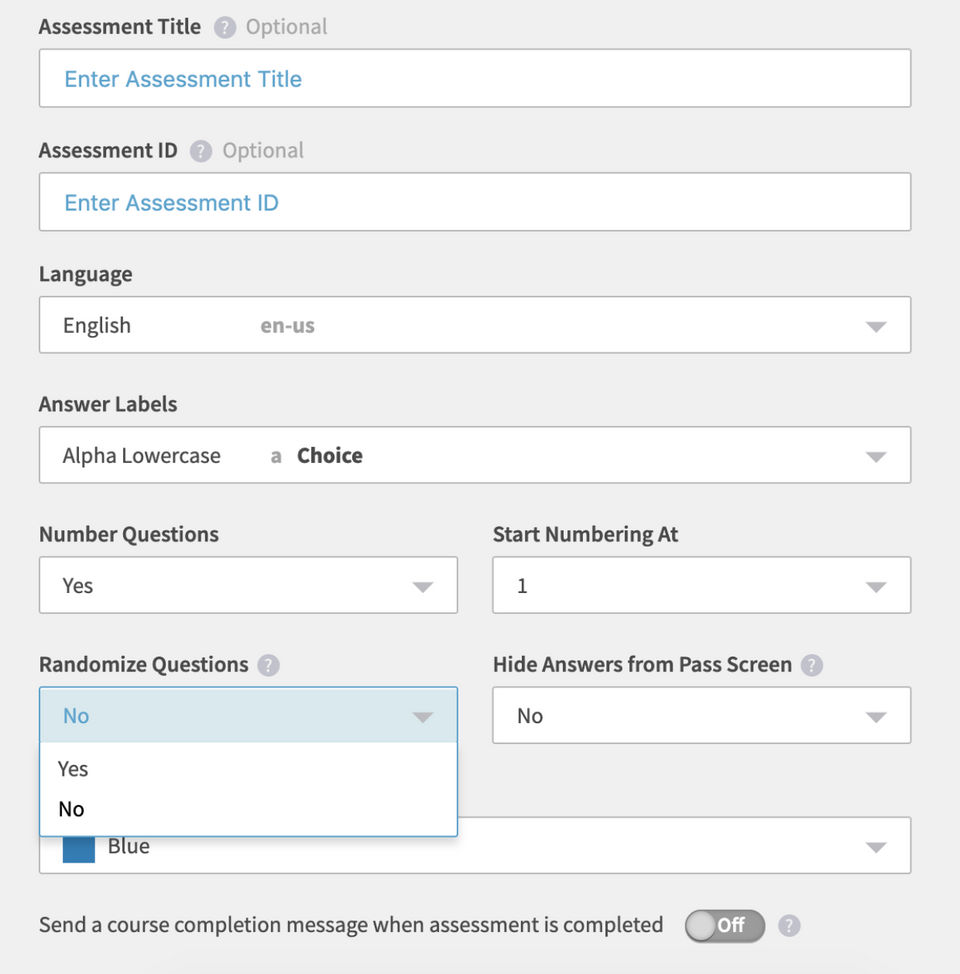Select Yes in Randomize Questions list

[x=249, y=769]
